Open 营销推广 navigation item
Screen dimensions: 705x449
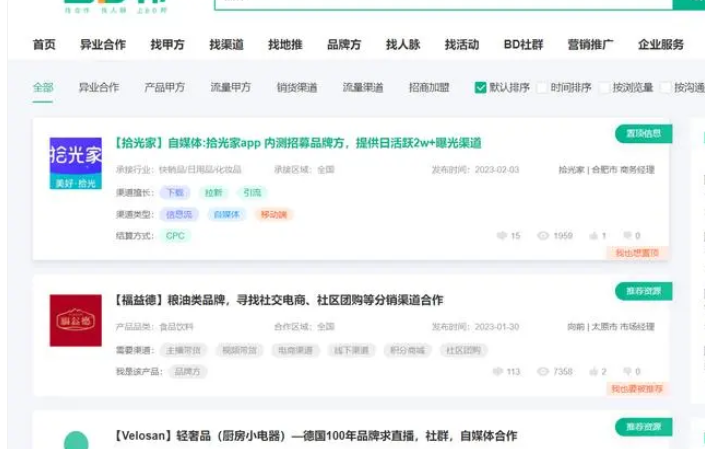590,44
